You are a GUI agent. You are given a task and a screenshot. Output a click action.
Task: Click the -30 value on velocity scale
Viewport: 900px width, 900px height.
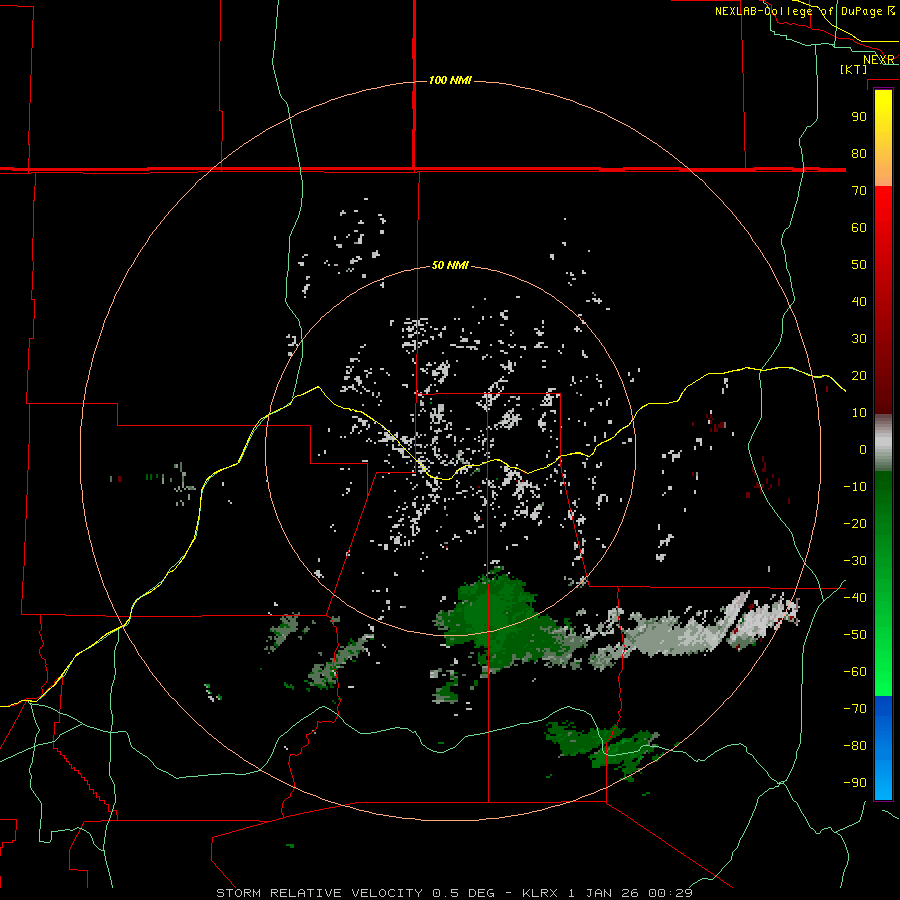(855, 561)
